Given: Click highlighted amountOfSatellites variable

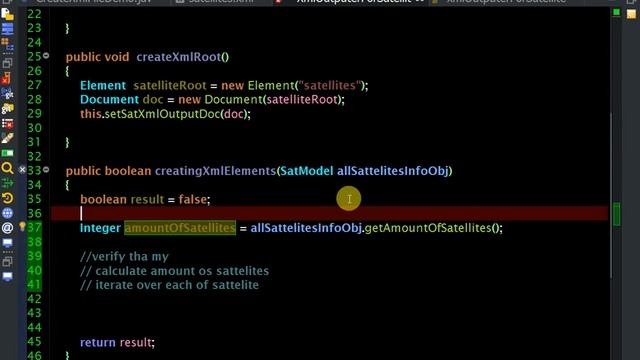Looking at the screenshot, I should tap(180, 228).
